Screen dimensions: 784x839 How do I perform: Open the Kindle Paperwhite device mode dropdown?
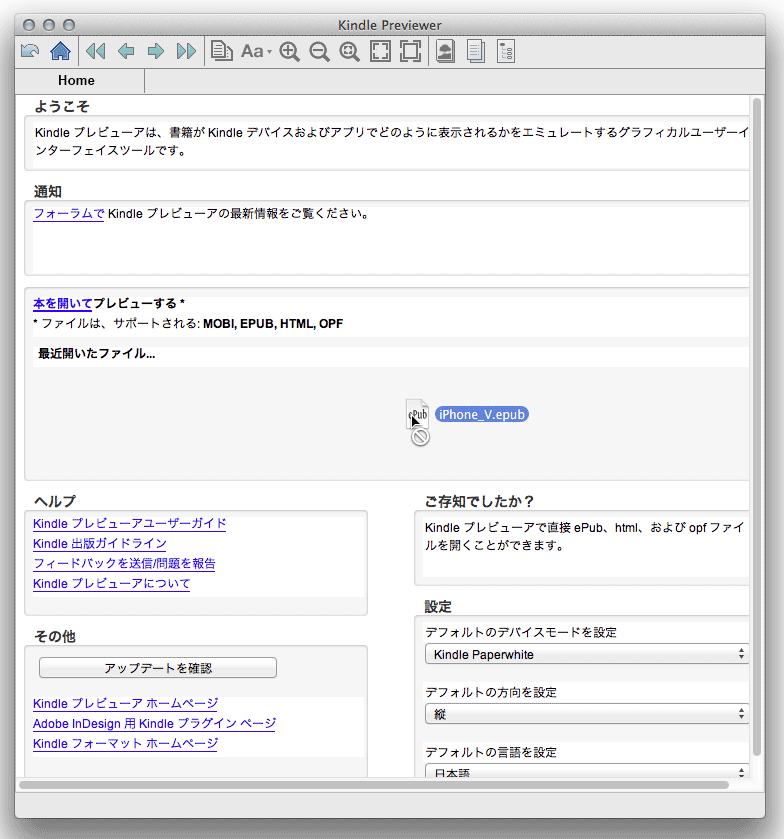click(586, 654)
